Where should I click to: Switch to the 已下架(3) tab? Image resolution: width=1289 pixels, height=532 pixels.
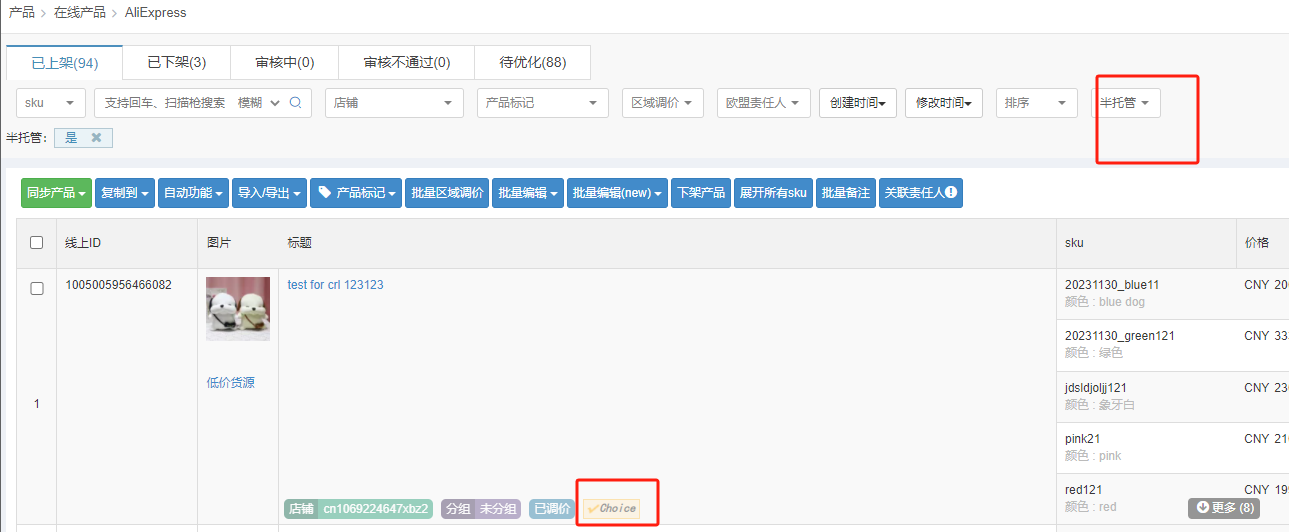(x=176, y=62)
